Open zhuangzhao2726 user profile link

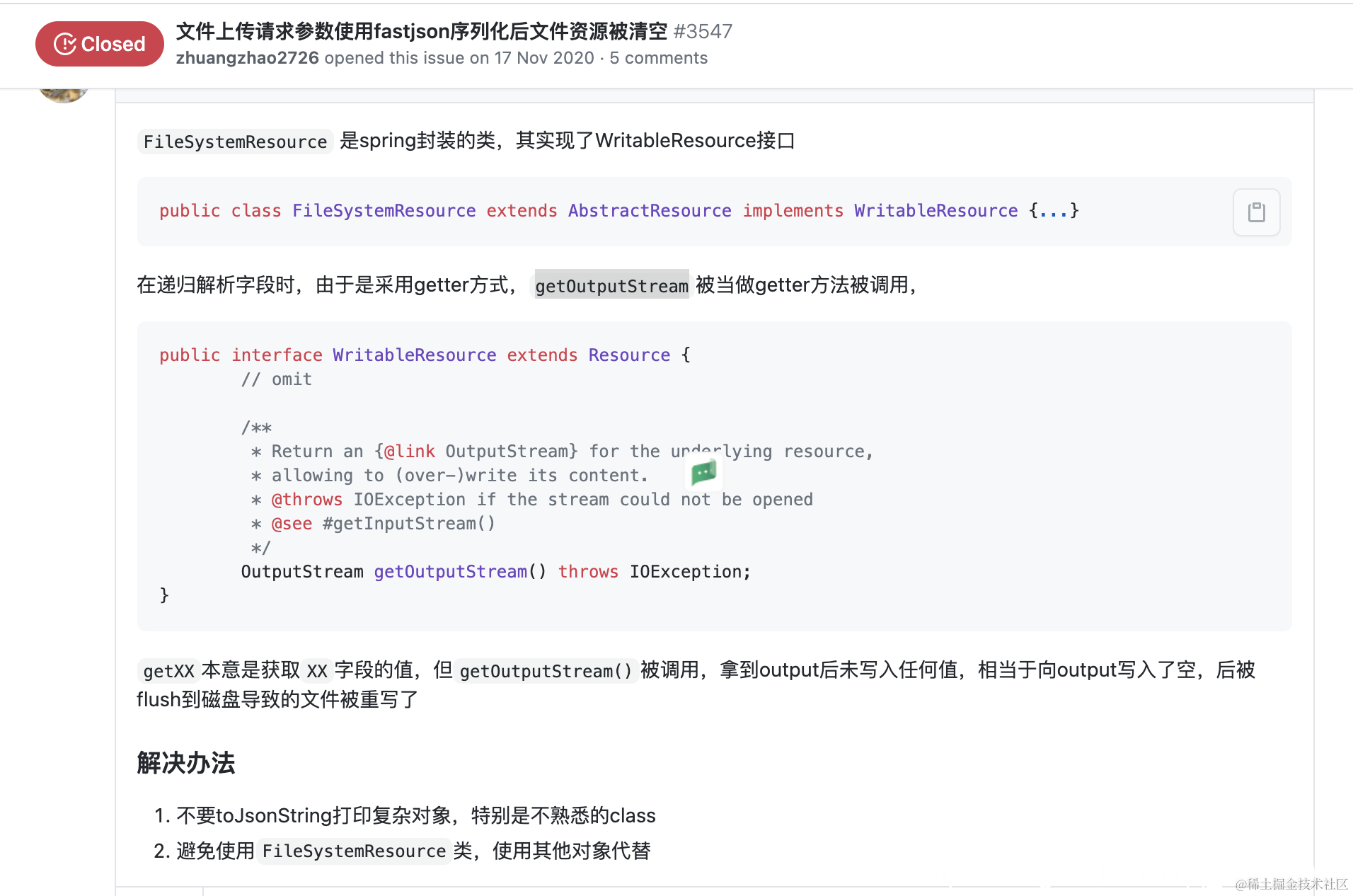point(248,58)
